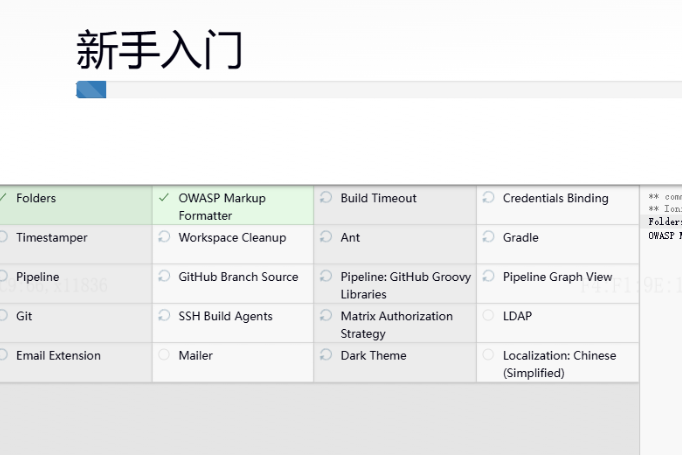Select the Pipeline Graph View label
This screenshot has height=455, width=682.
pos(558,277)
